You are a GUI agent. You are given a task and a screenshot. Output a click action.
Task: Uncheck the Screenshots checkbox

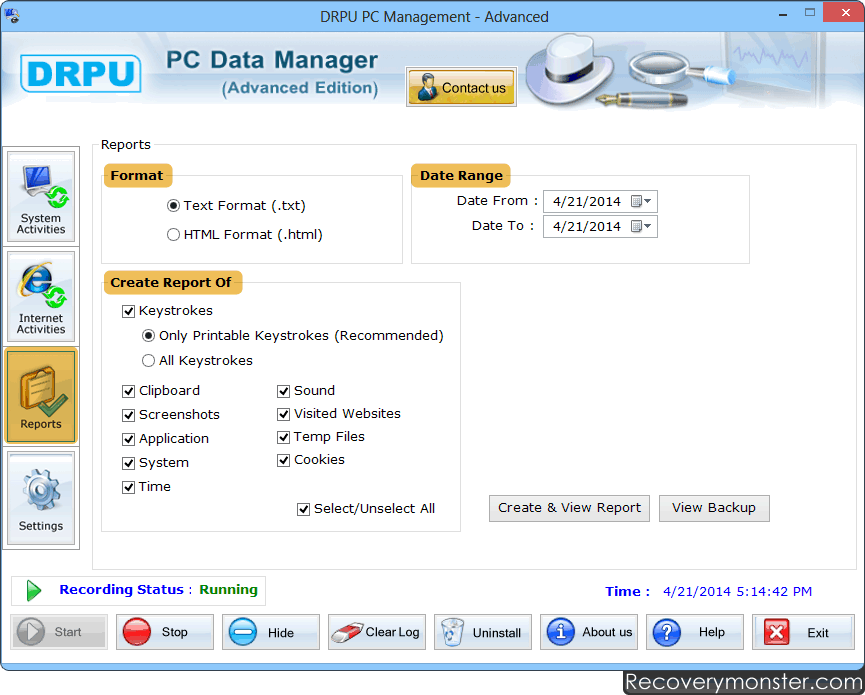[x=129, y=415]
